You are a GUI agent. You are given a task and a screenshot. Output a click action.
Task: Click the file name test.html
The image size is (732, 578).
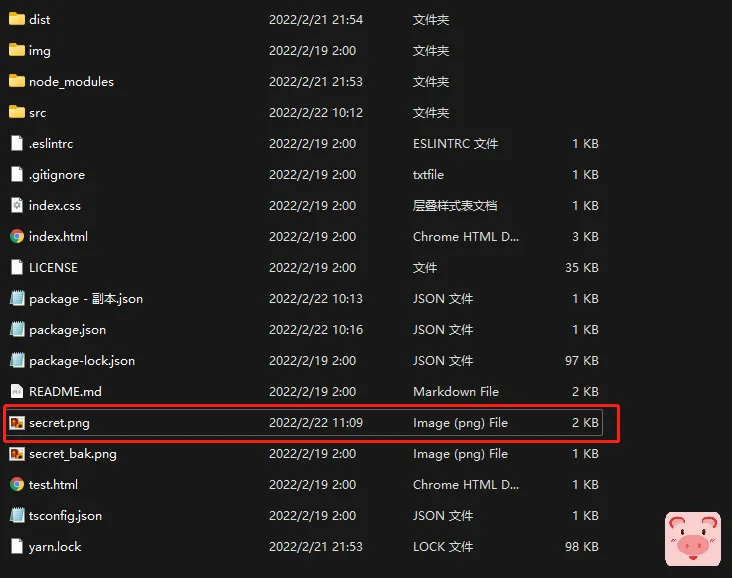pos(53,485)
